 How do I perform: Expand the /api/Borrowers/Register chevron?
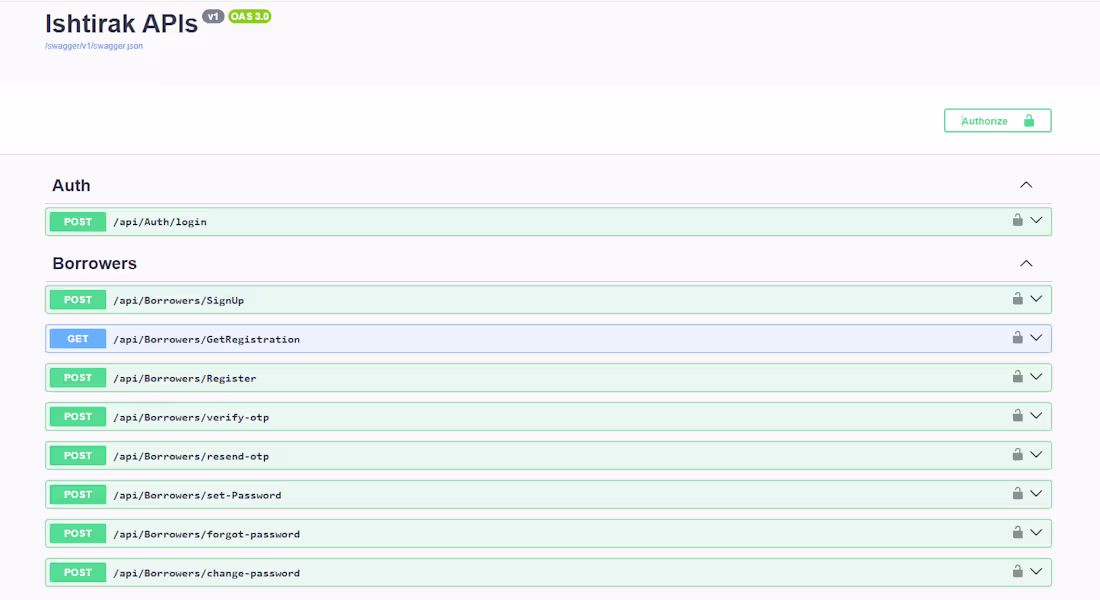tap(1036, 377)
